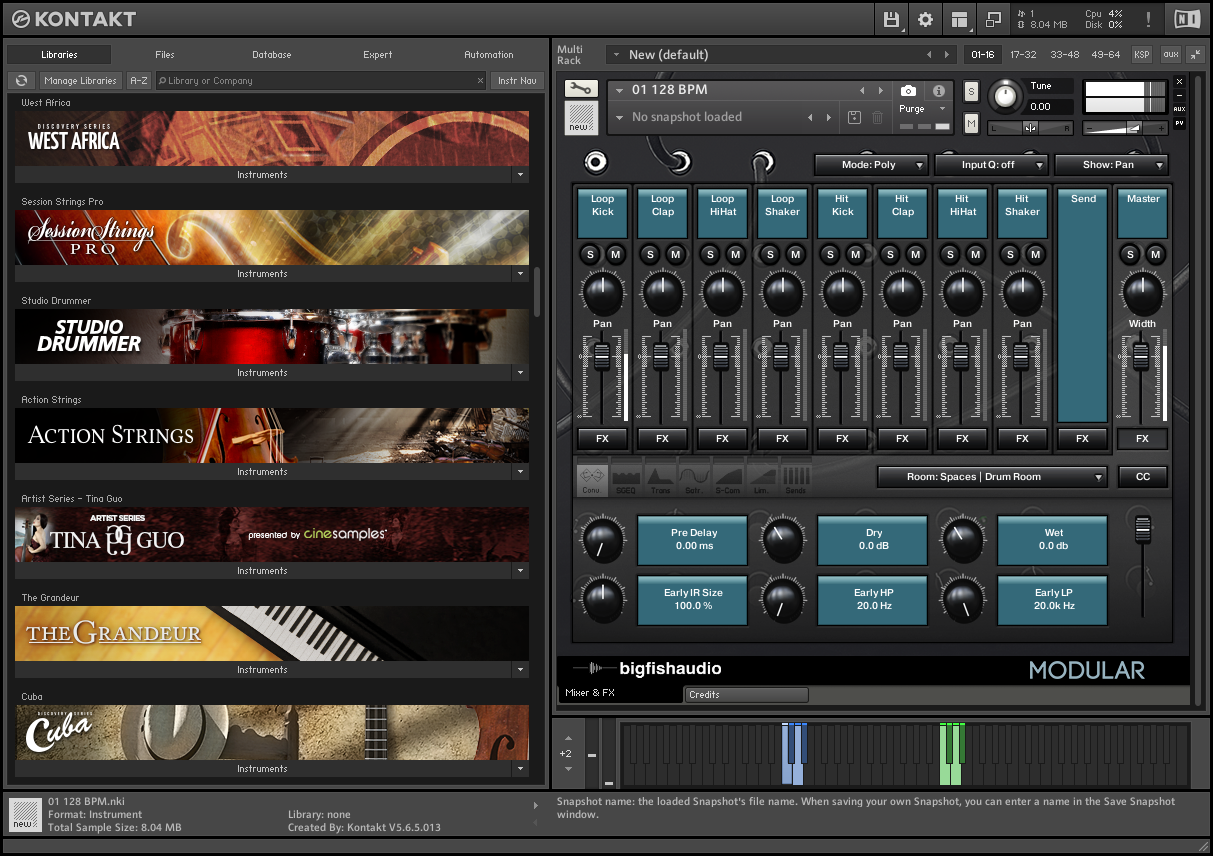The height and width of the screenshot is (856, 1213).
Task: Solo the Loop Kick channel
Action: [590, 255]
